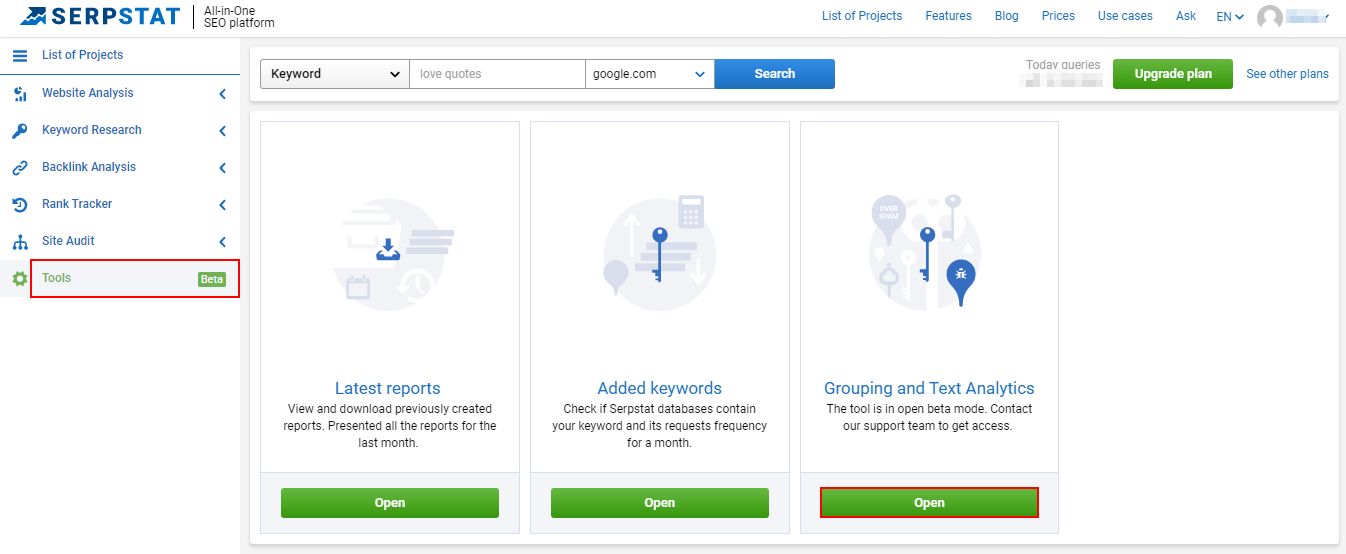Select Website Analysis in sidebar

[88, 93]
